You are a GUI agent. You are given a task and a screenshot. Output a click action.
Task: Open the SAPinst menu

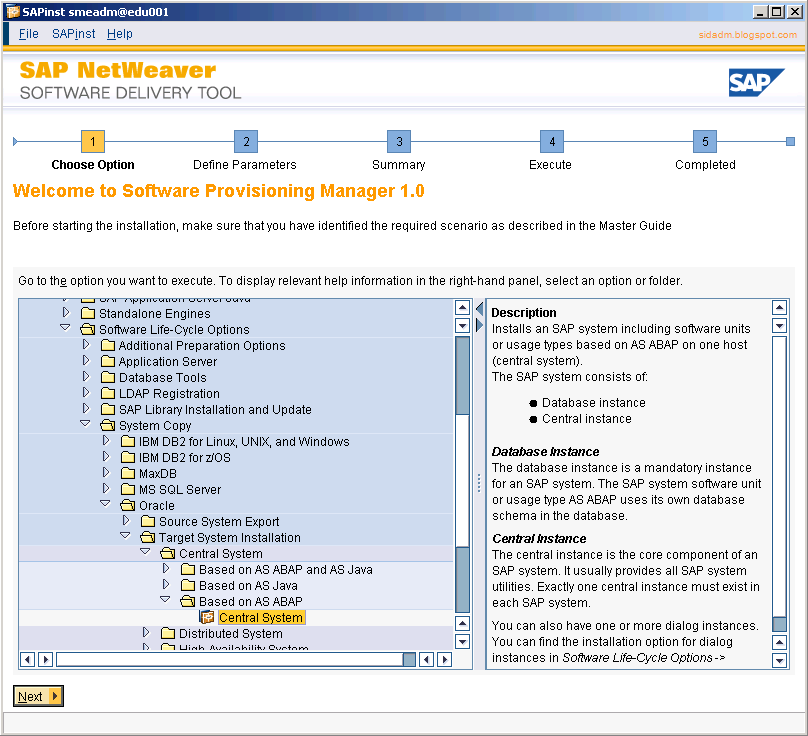[x=73, y=33]
